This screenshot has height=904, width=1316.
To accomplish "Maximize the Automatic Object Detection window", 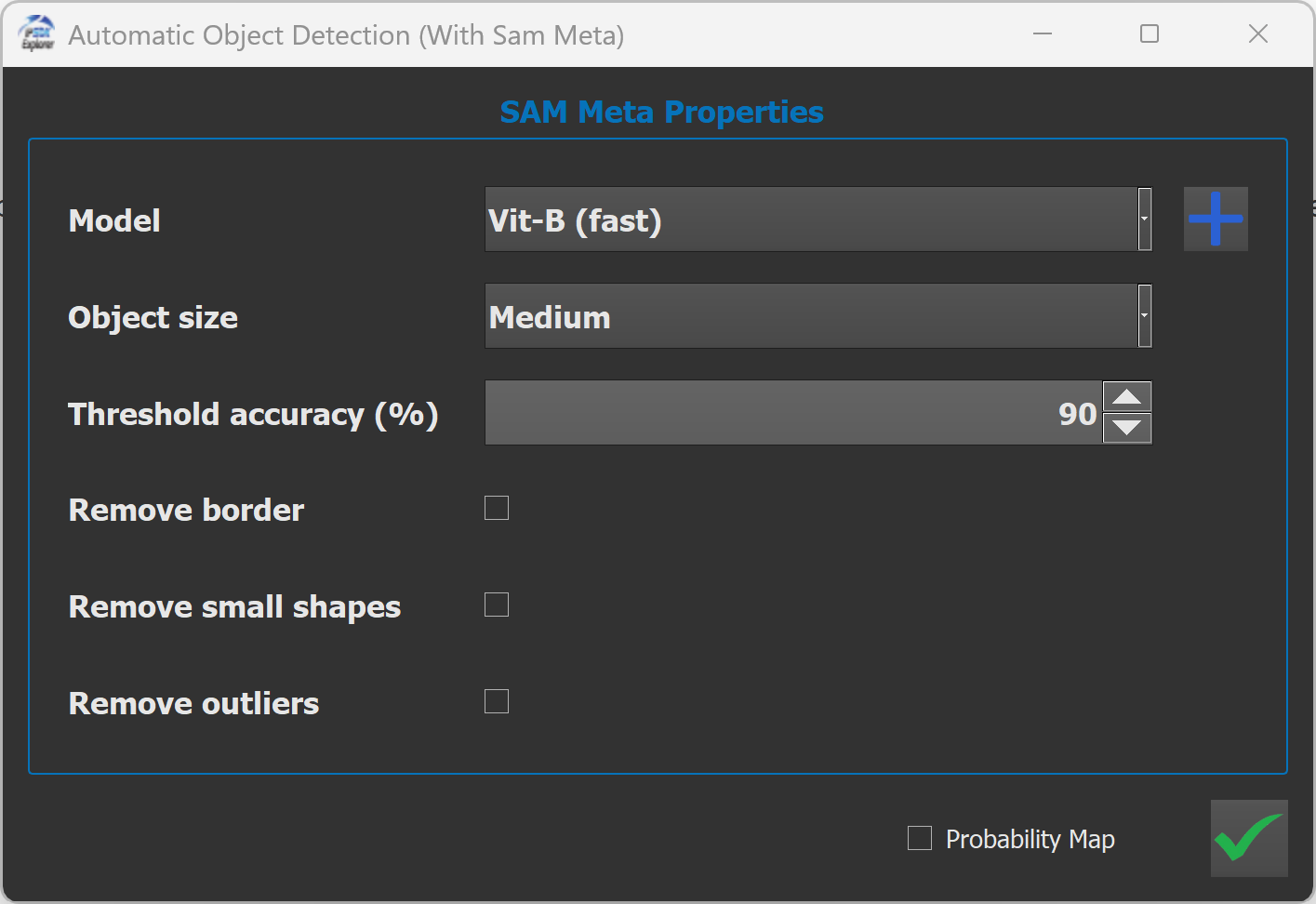I will click(x=1150, y=34).
